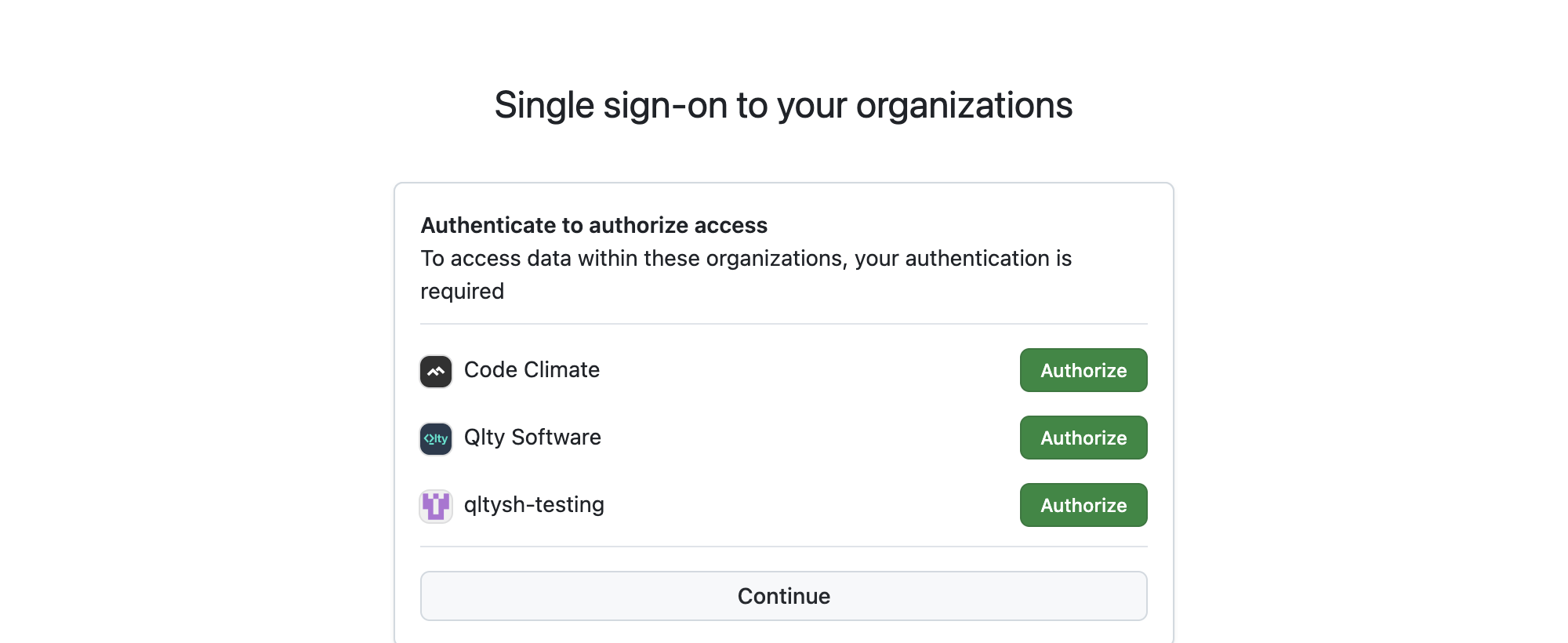Click the bottom Authorize button in the list
The width and height of the screenshot is (1568, 643).
pos(1083,505)
